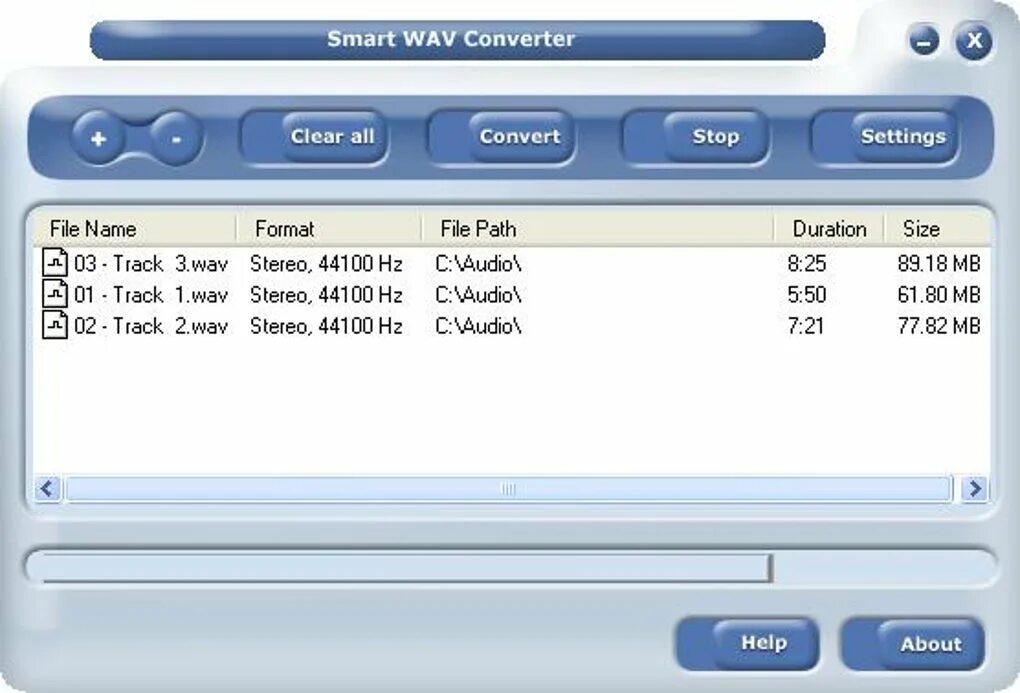Click the horizontal scrollbar thumb
The width and height of the screenshot is (1020, 693).
508,489
